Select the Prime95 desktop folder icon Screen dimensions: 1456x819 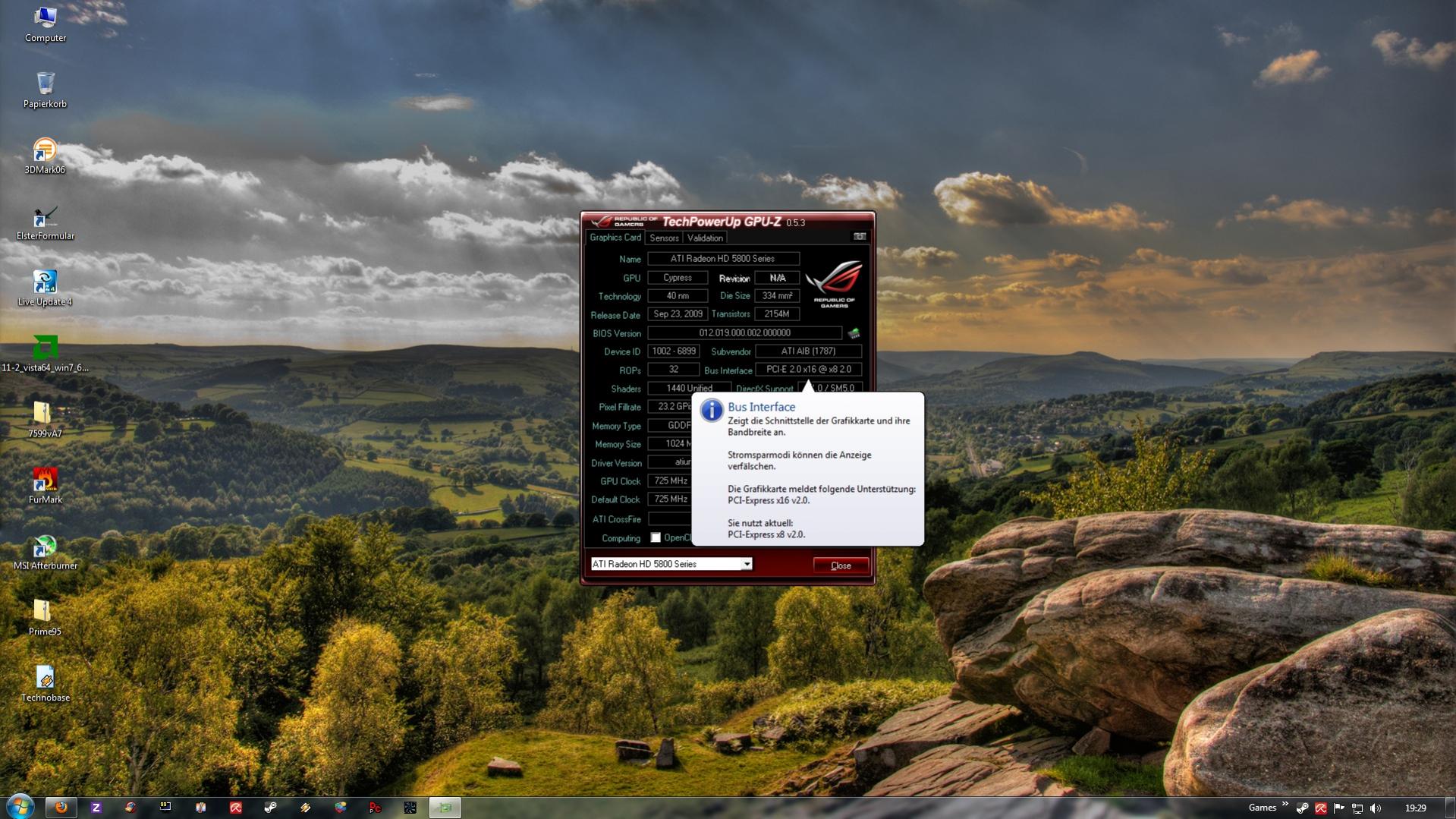45,618
